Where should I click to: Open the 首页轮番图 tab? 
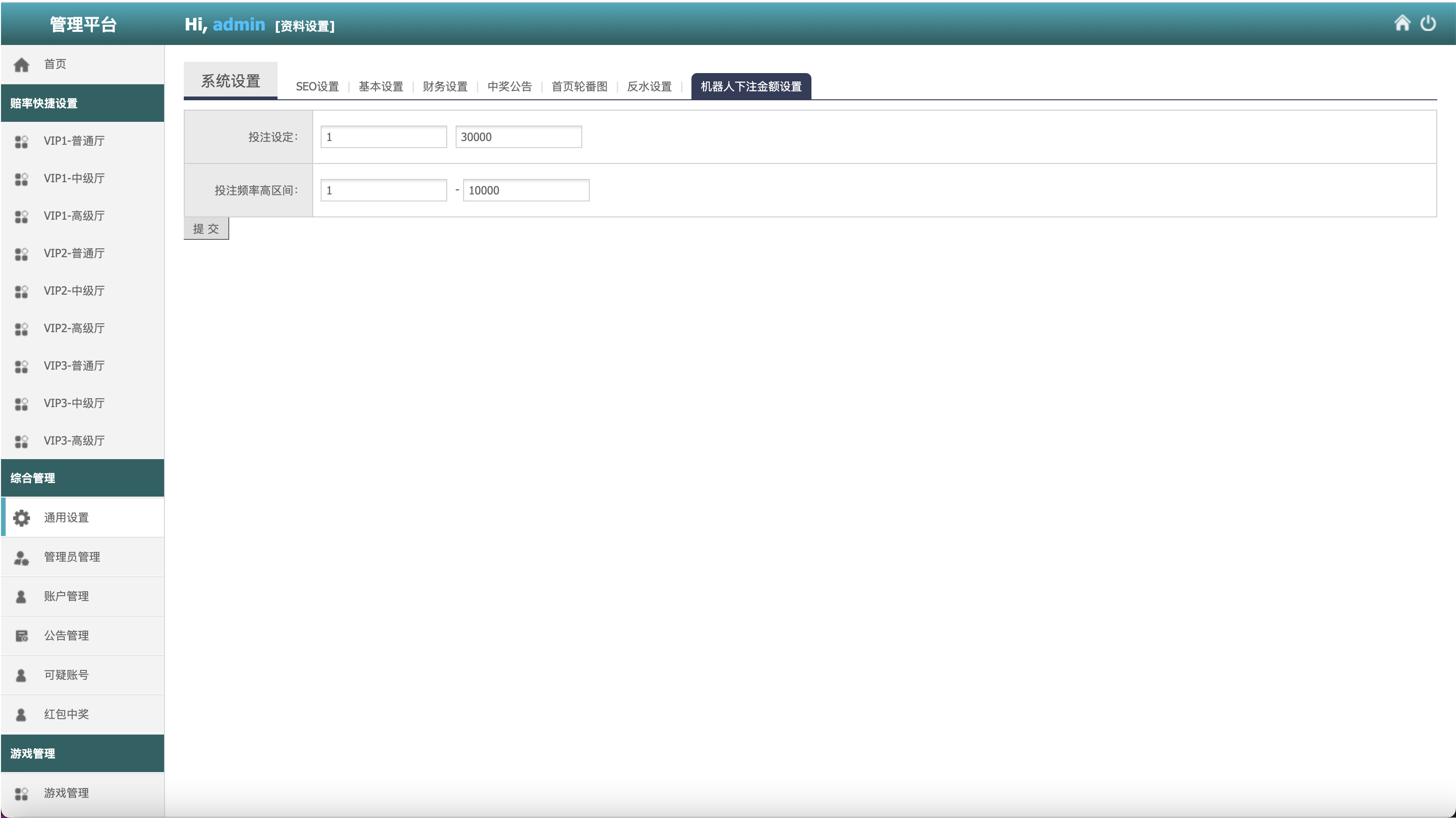coord(579,86)
